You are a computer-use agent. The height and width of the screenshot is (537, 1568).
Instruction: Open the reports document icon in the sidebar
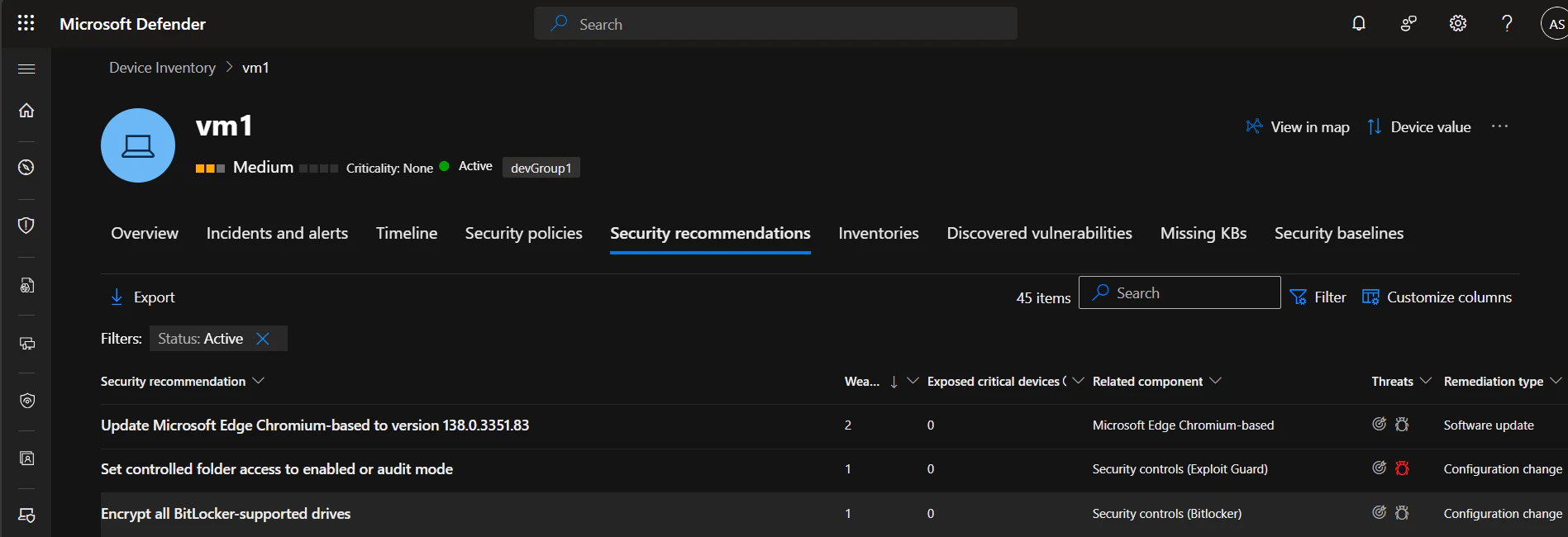26,285
